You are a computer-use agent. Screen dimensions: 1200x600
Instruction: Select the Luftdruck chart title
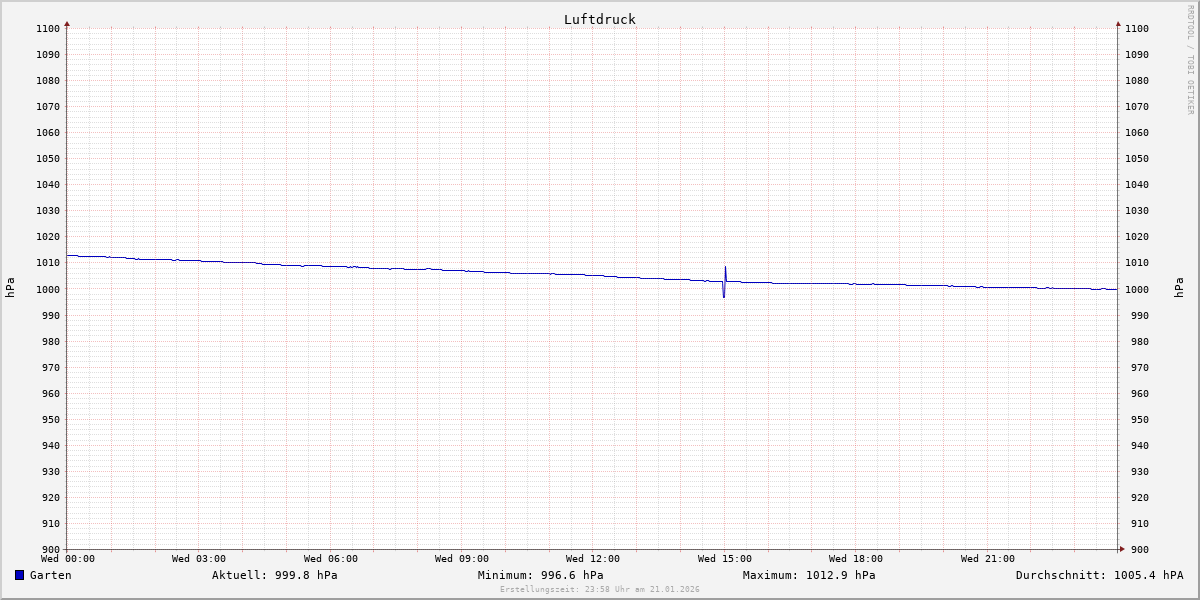(x=599, y=19)
